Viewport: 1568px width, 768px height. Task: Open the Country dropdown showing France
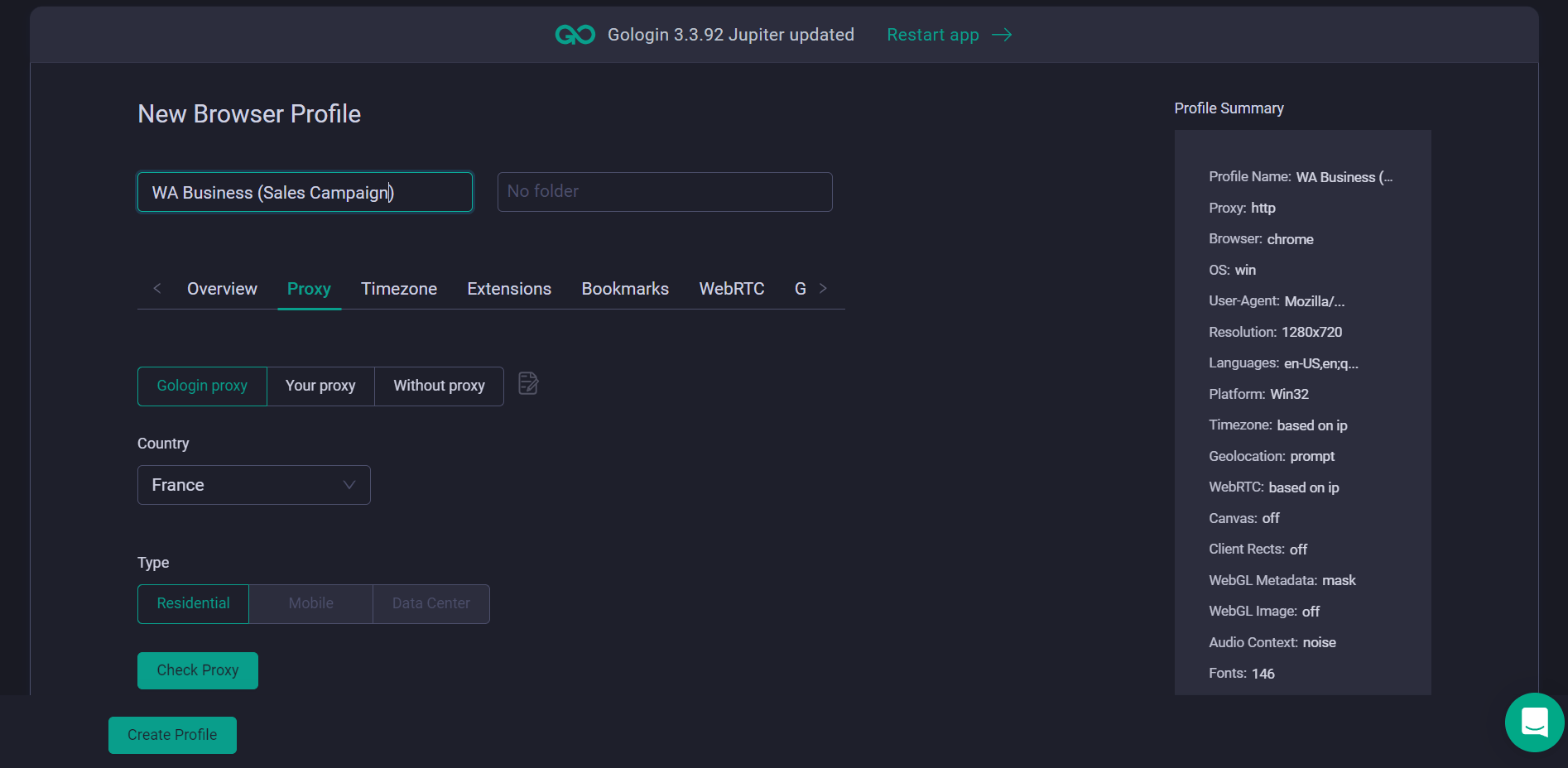(253, 485)
